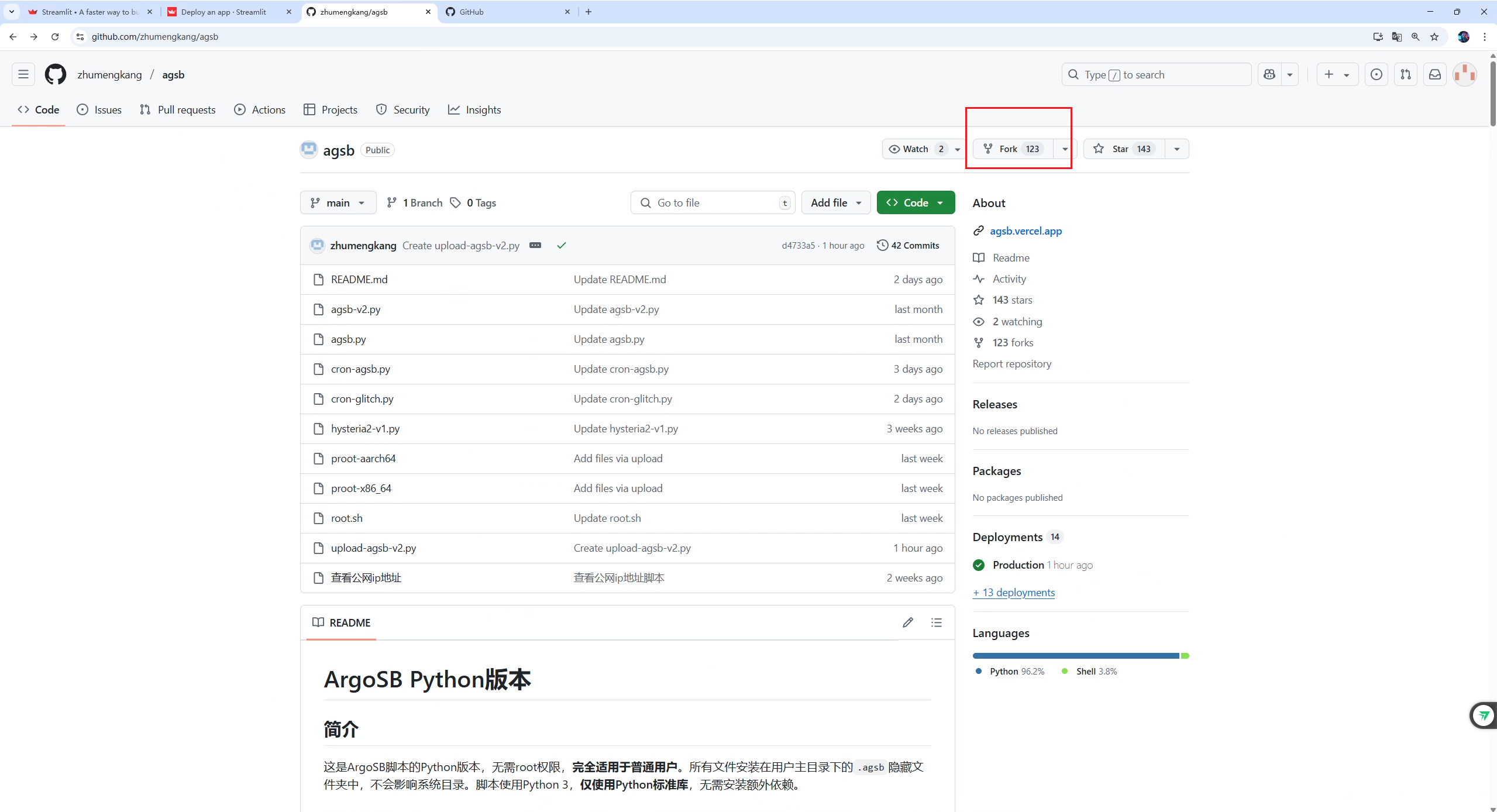Open the Chrome profile avatar
This screenshot has width=1497, height=812.
tap(1464, 37)
